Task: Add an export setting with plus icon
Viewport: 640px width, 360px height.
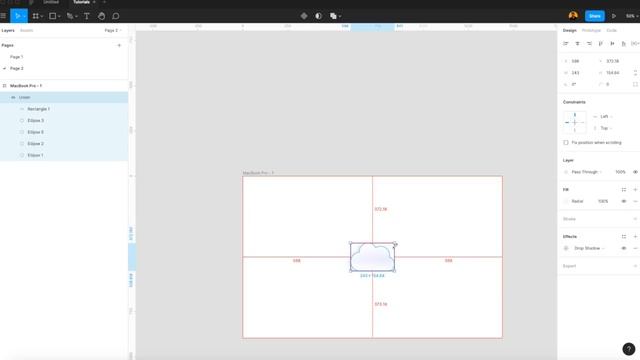Action: pos(635,266)
